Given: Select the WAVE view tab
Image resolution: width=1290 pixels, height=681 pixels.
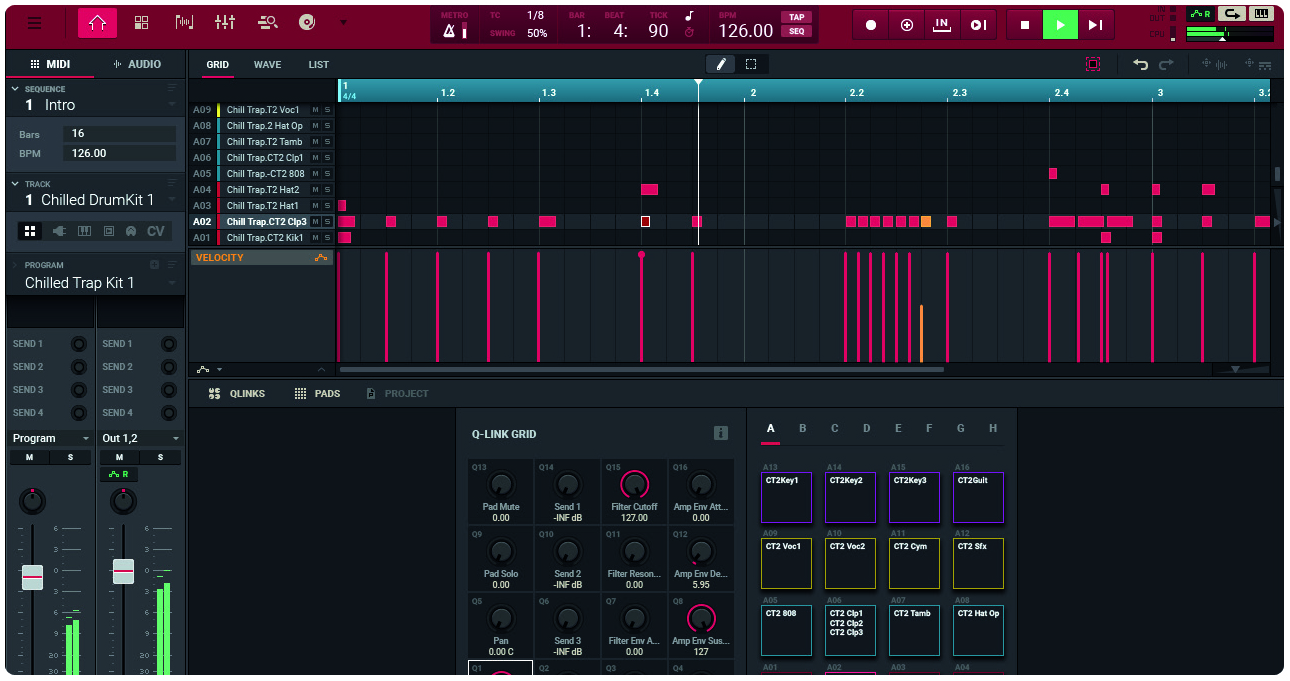Looking at the screenshot, I should tap(267, 65).
